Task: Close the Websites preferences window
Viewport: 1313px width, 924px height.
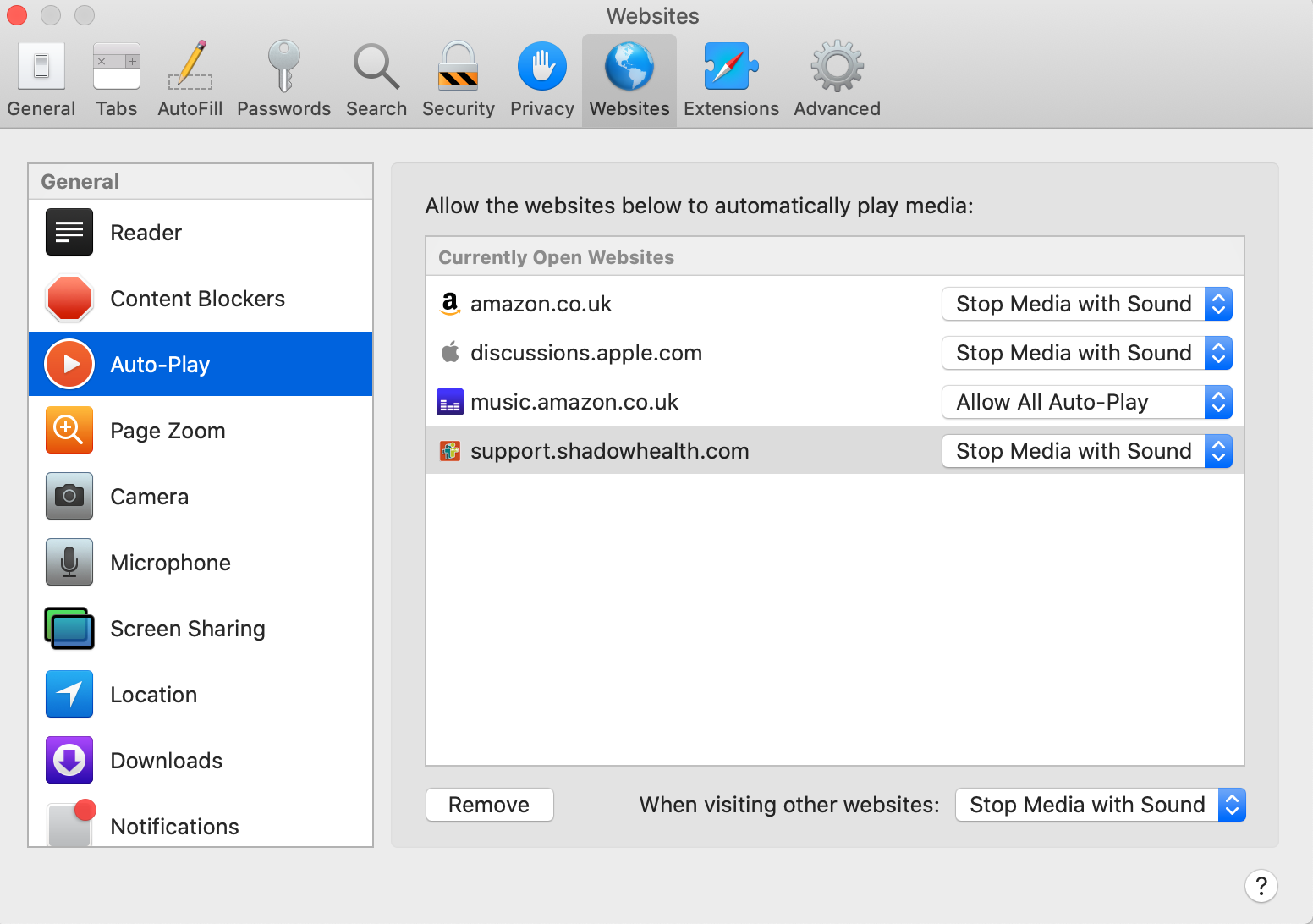Action: (x=17, y=15)
